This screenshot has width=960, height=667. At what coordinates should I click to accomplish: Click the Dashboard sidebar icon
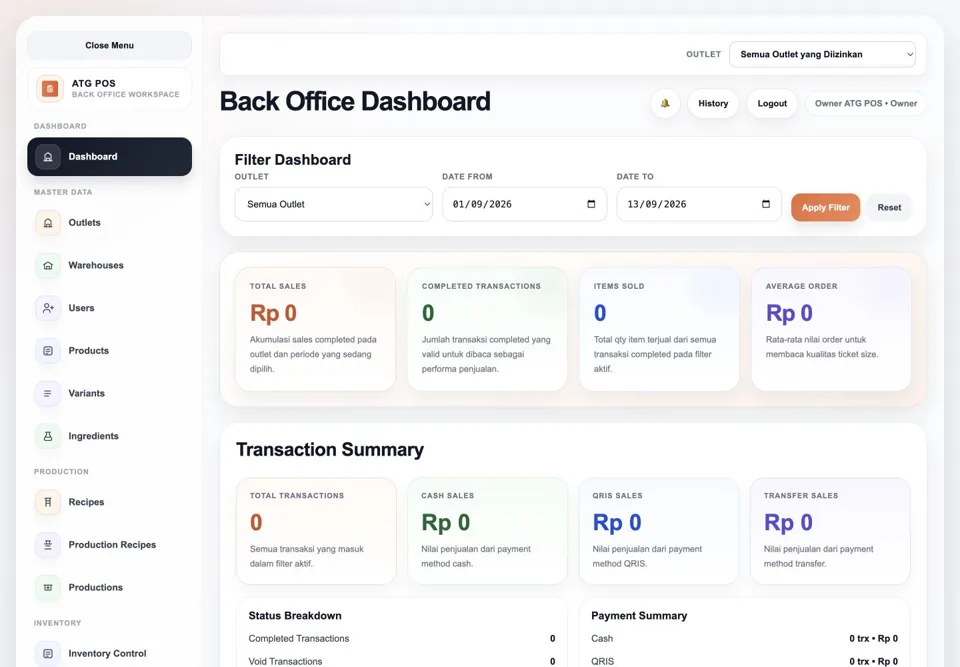point(48,157)
